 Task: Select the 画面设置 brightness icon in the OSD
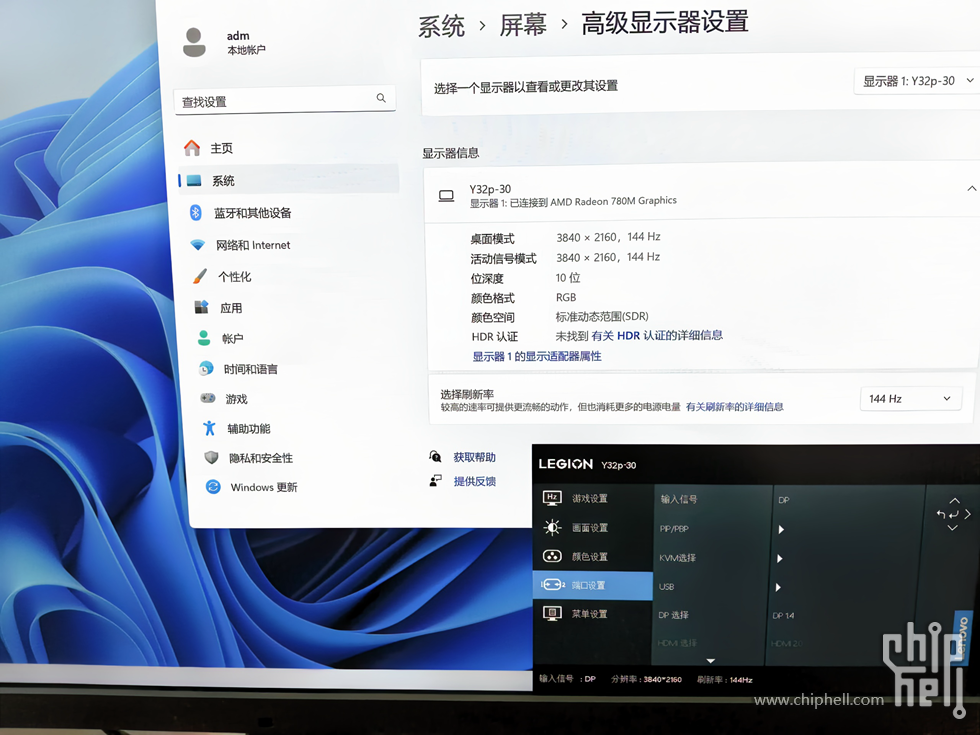pos(552,528)
